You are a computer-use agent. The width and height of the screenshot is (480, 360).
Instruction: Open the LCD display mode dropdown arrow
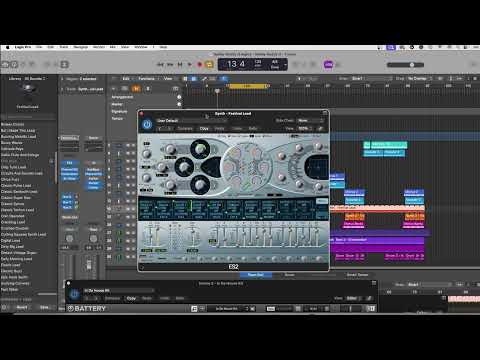285,65
